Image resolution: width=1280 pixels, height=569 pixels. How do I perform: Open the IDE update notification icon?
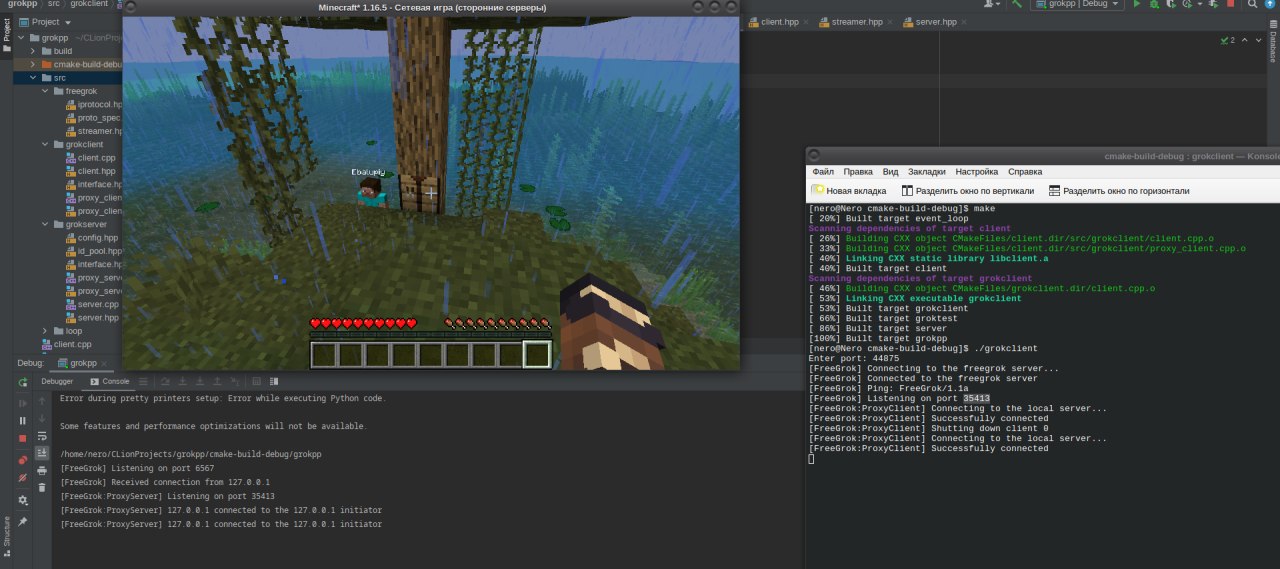[1270, 4]
